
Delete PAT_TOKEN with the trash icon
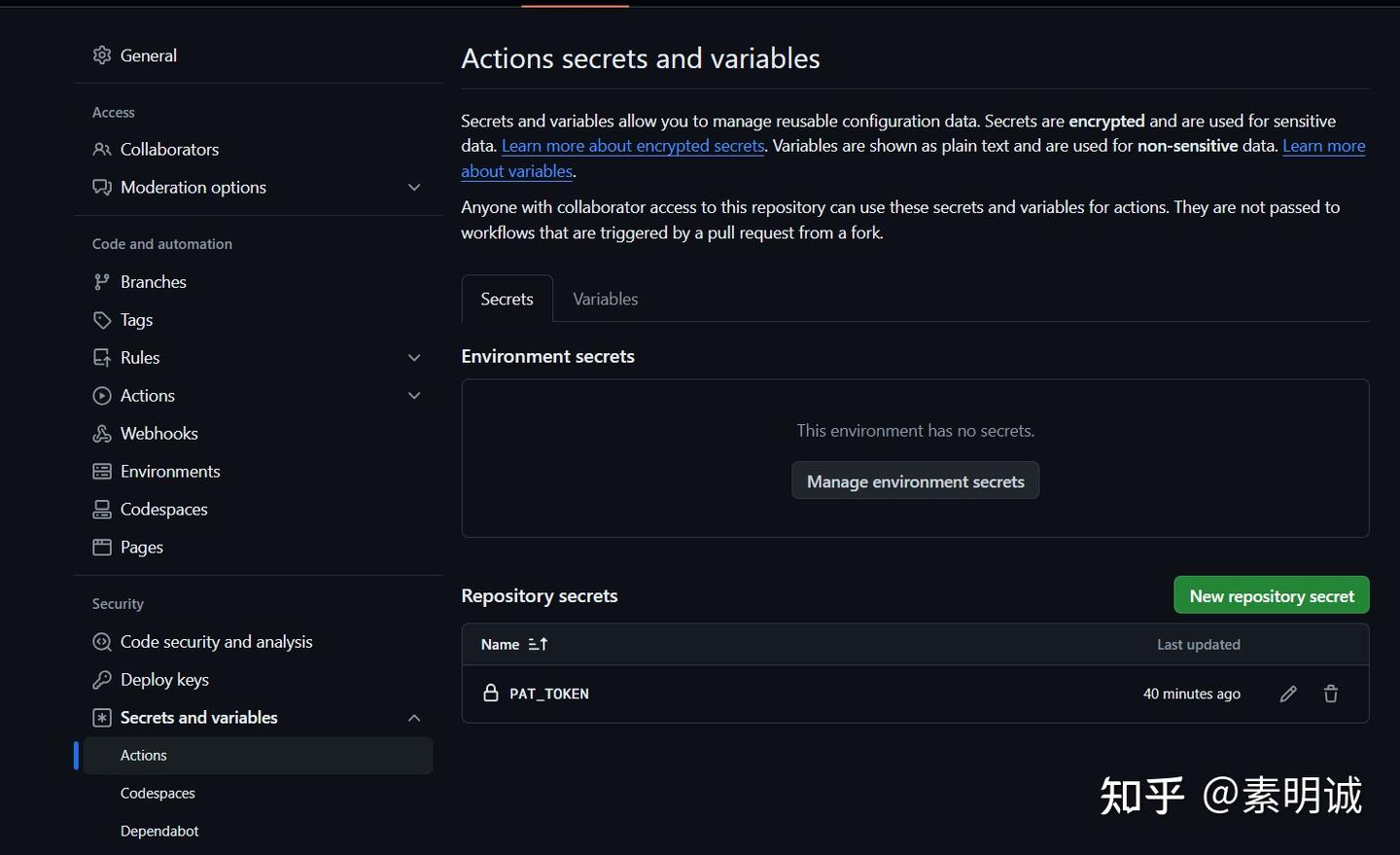pyautogui.click(x=1331, y=694)
